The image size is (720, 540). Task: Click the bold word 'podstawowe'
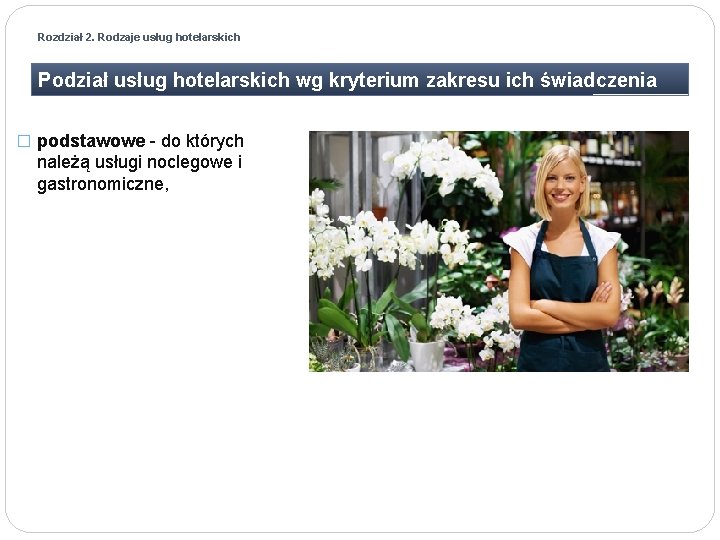(x=91, y=141)
